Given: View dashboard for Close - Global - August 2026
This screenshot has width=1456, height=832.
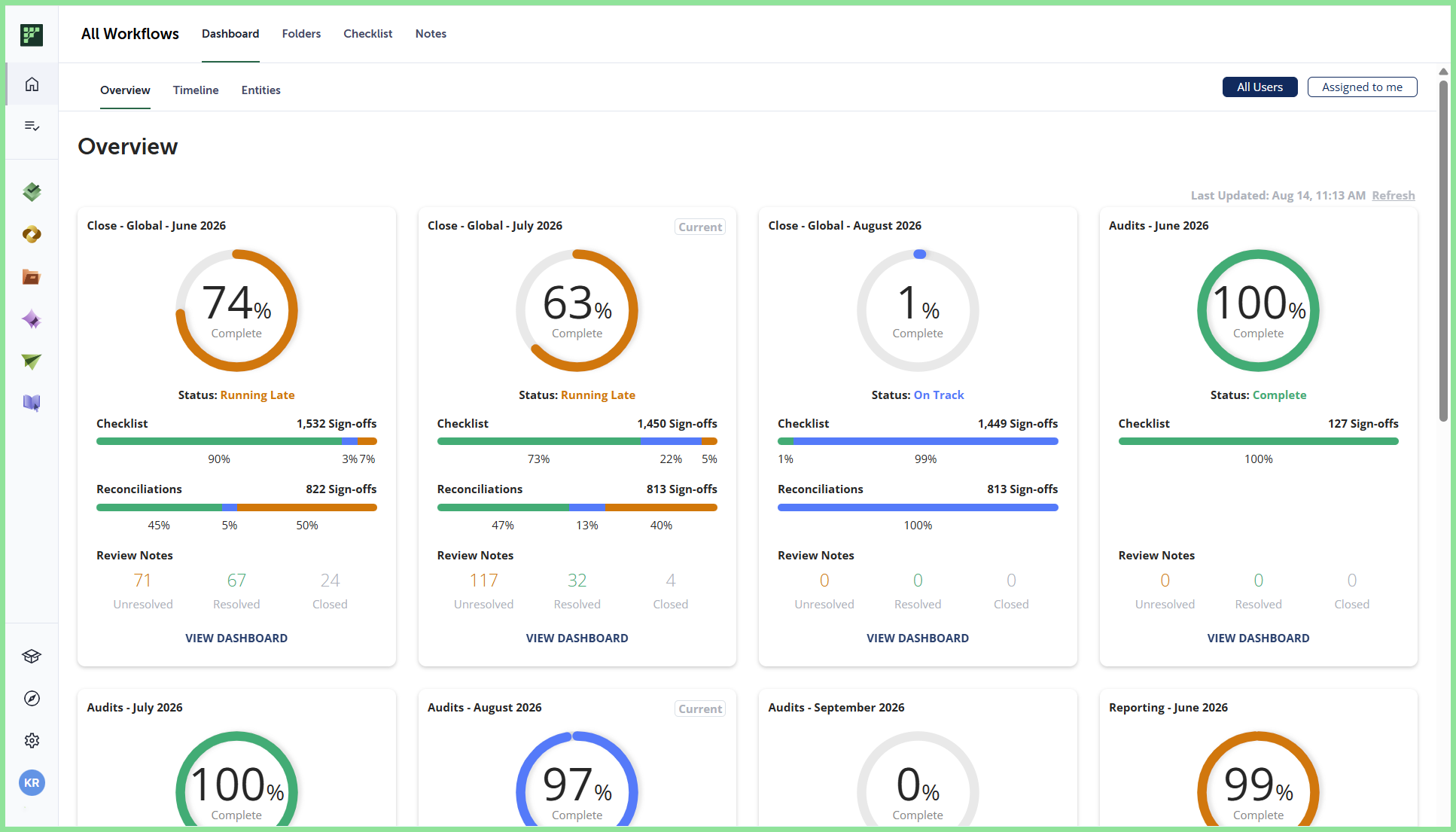Looking at the screenshot, I should pyautogui.click(x=918, y=638).
